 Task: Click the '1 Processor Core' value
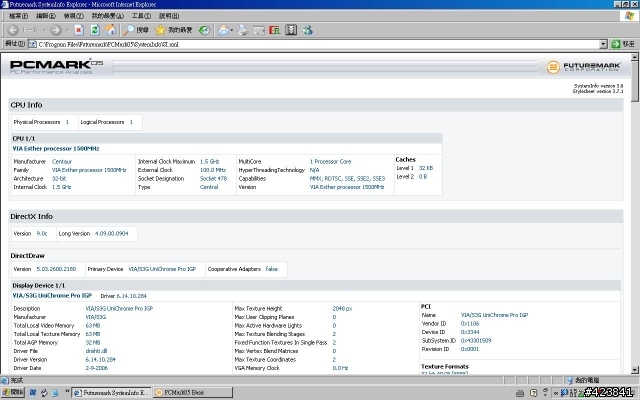click(x=330, y=162)
